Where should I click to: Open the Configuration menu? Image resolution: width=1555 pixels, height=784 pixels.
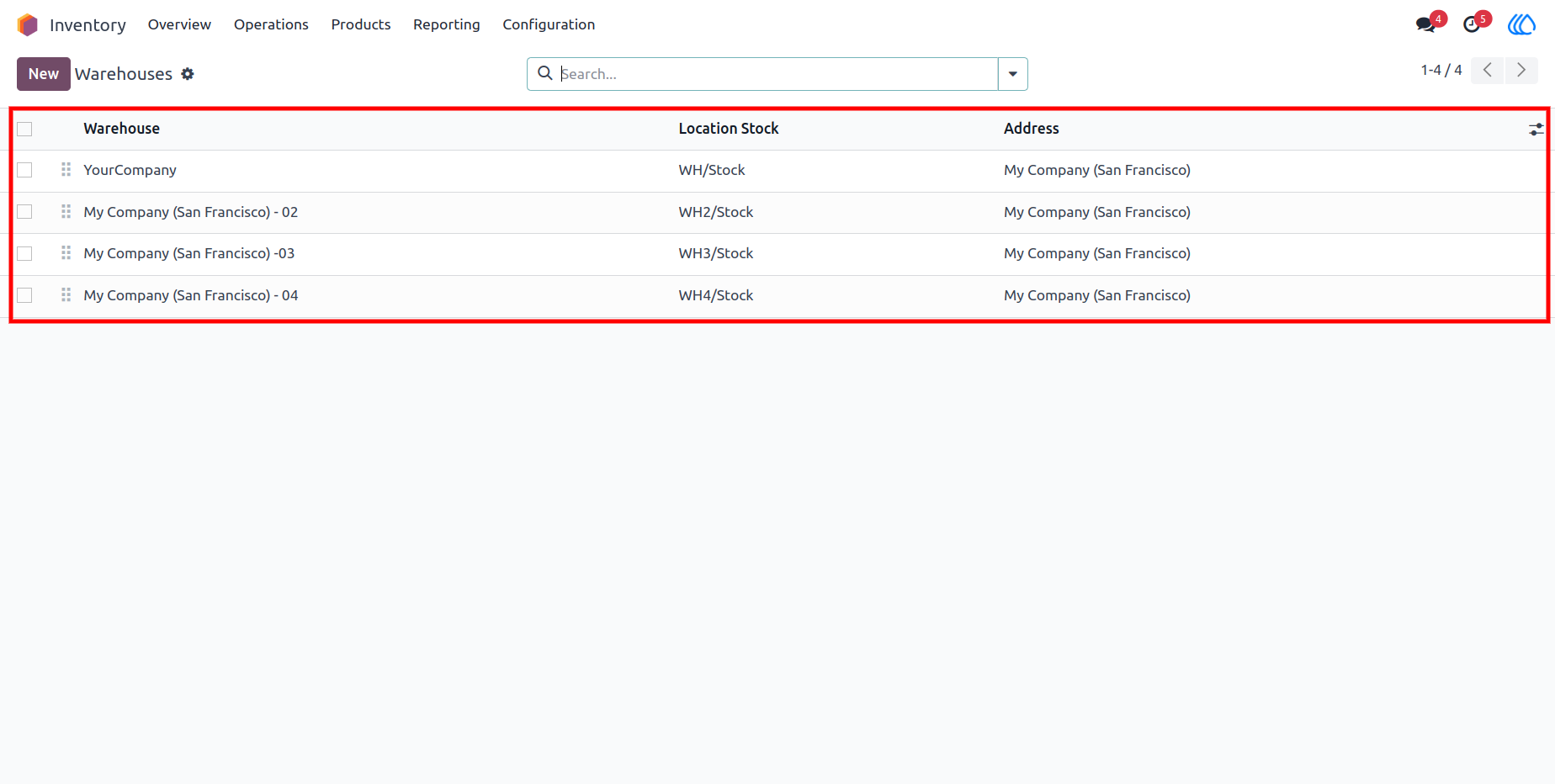[549, 24]
